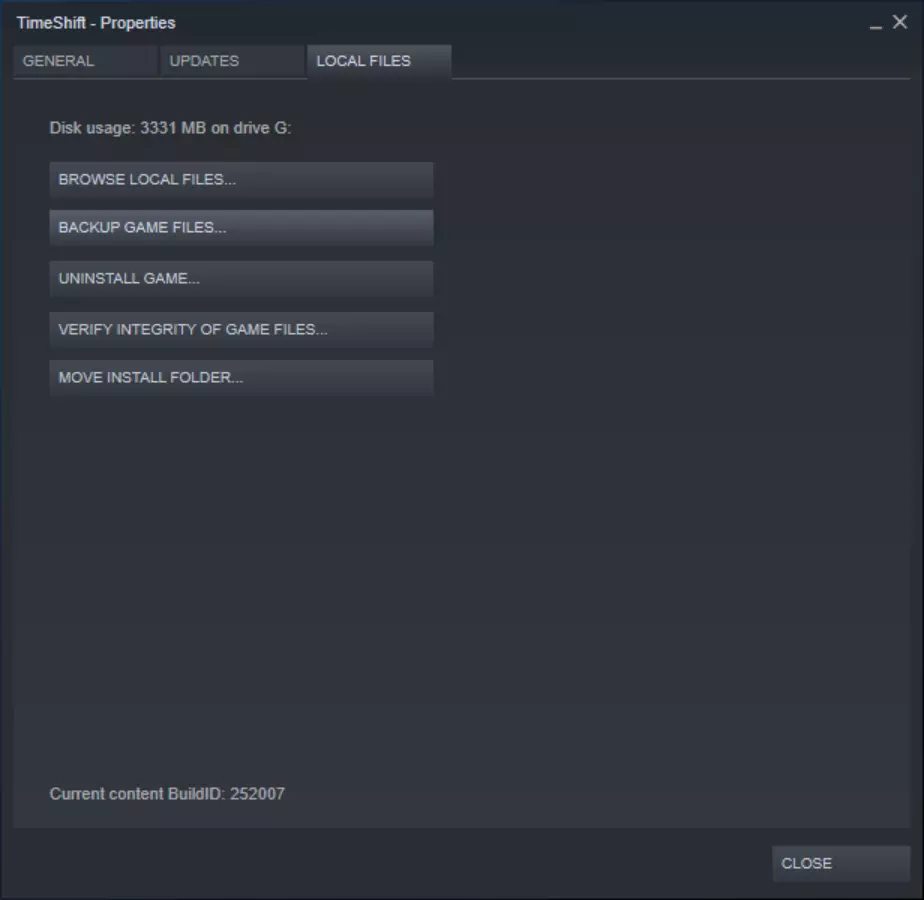Select the LOCAL FILES tab
Screen dimensions: 924x900
point(379,61)
